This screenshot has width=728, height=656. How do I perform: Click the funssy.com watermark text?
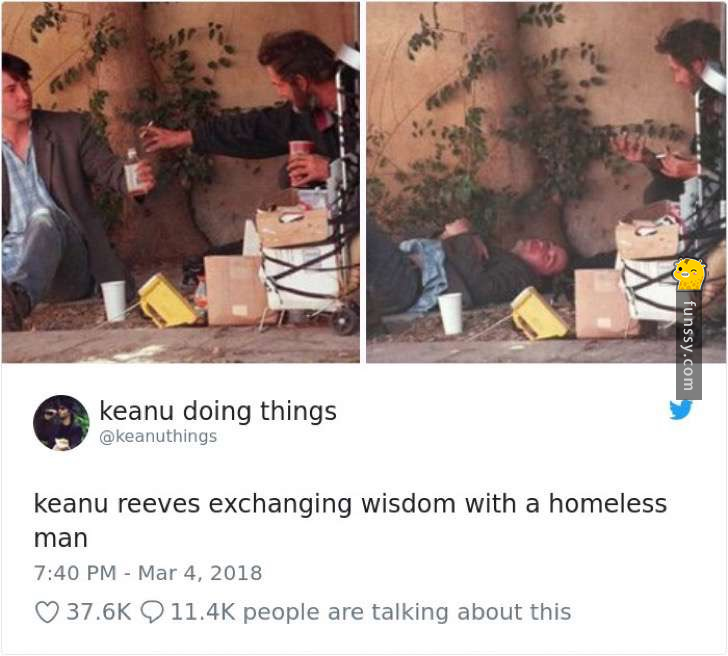[x=689, y=345]
